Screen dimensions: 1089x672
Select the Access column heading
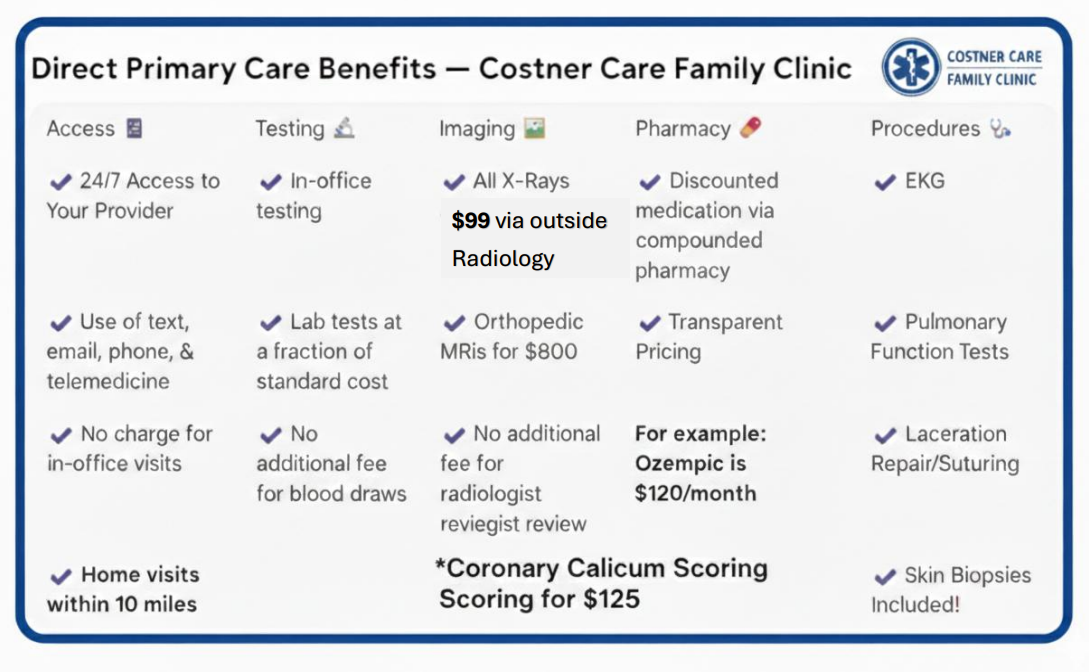click(x=80, y=129)
